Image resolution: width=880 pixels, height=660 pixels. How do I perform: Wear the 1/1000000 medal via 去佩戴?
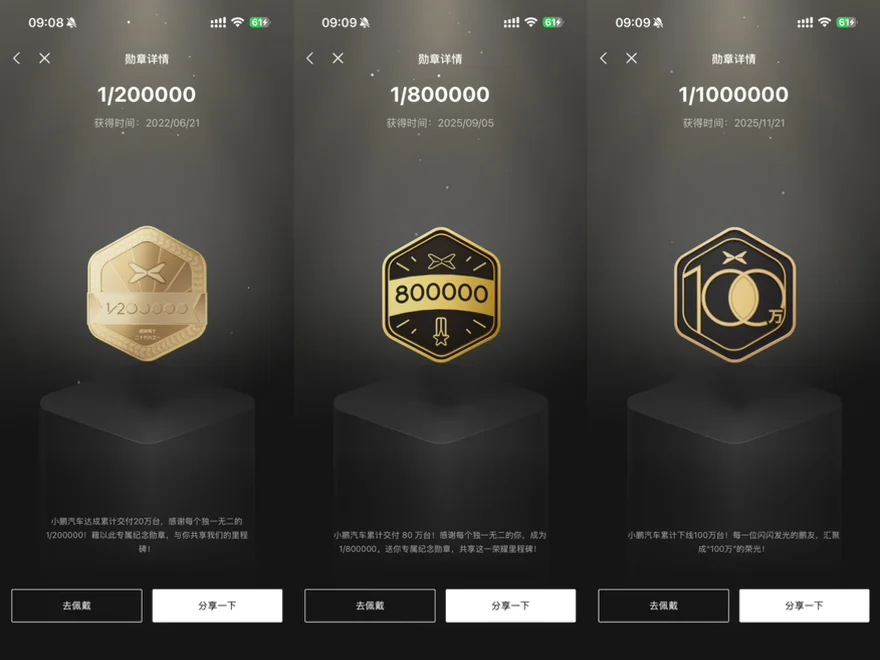(663, 606)
